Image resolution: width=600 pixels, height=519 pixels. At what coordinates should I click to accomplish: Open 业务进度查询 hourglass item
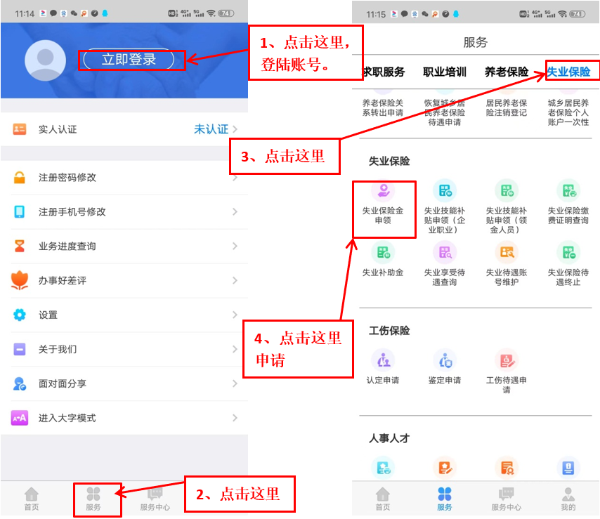(x=19, y=246)
